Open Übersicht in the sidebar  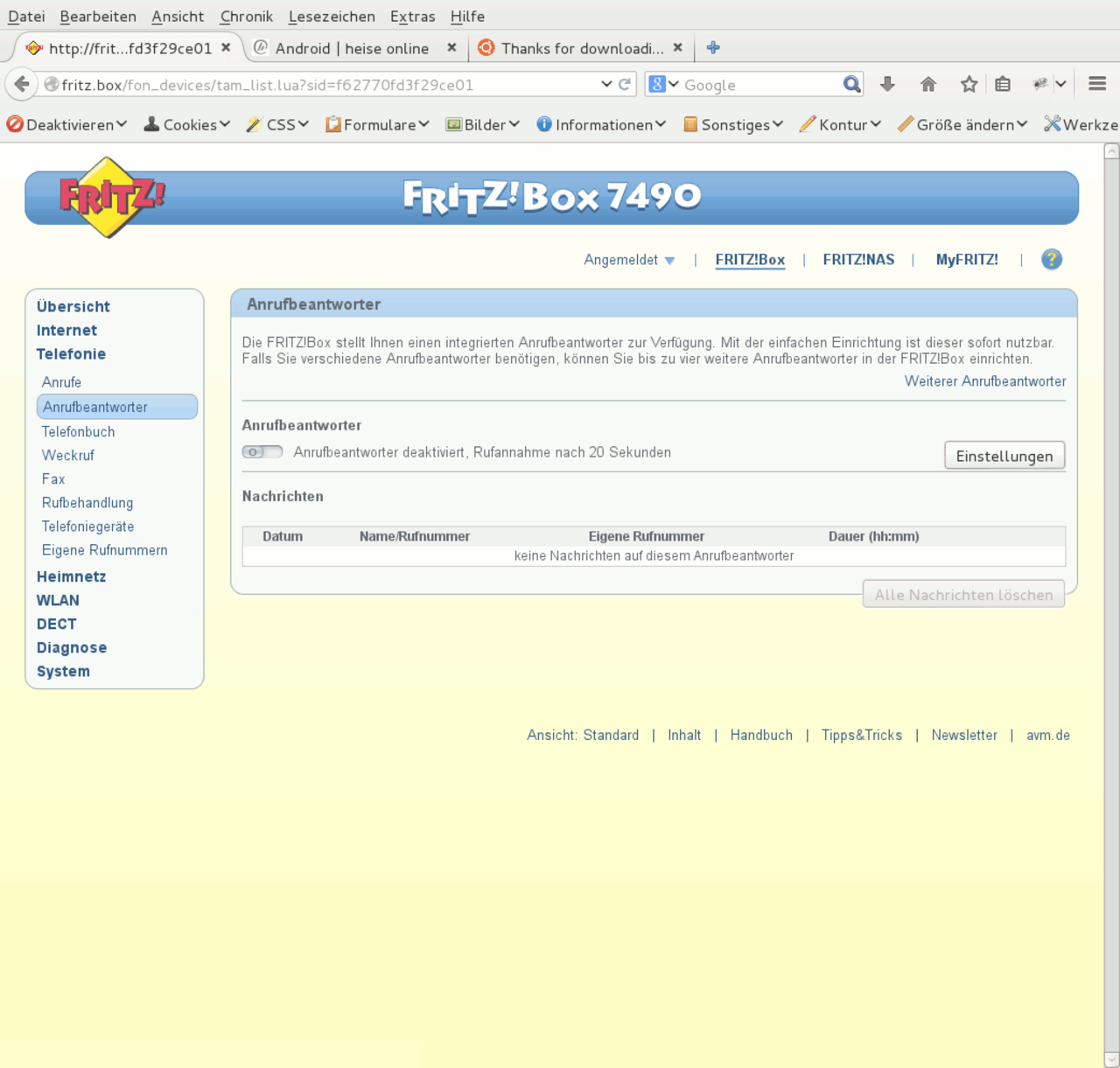tap(73, 306)
